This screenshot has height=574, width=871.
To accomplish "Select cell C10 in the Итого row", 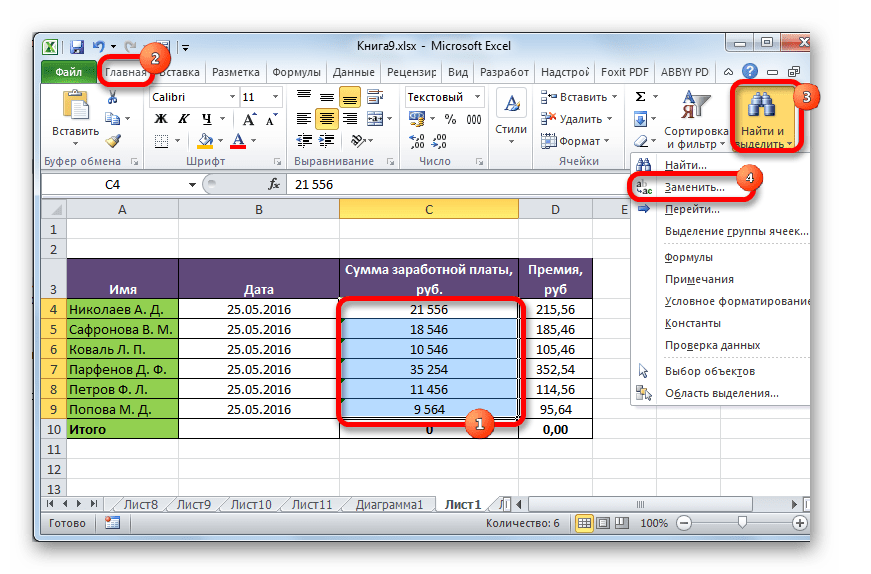I will click(x=428, y=428).
